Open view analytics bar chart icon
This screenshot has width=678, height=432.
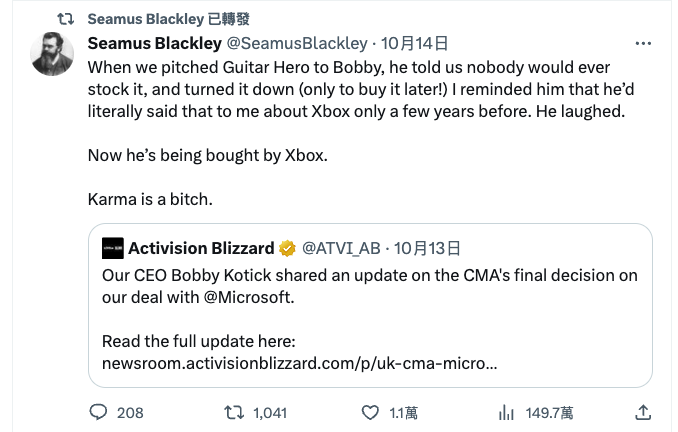click(507, 412)
